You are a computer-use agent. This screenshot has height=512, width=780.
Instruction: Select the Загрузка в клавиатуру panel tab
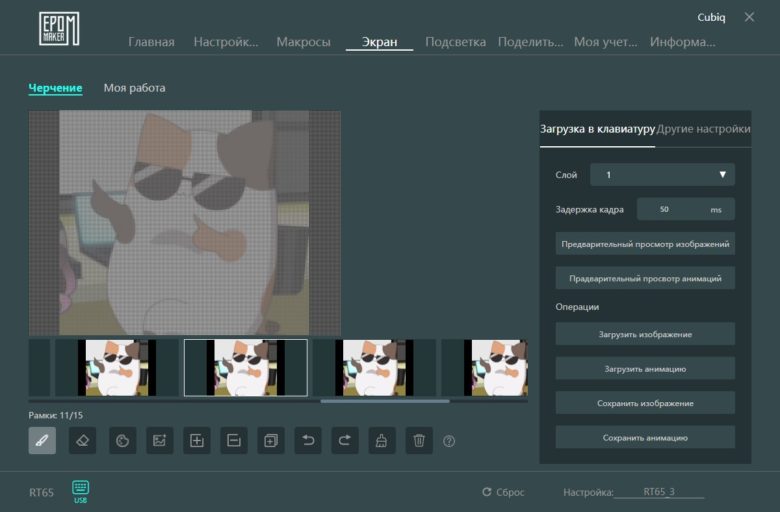point(597,129)
